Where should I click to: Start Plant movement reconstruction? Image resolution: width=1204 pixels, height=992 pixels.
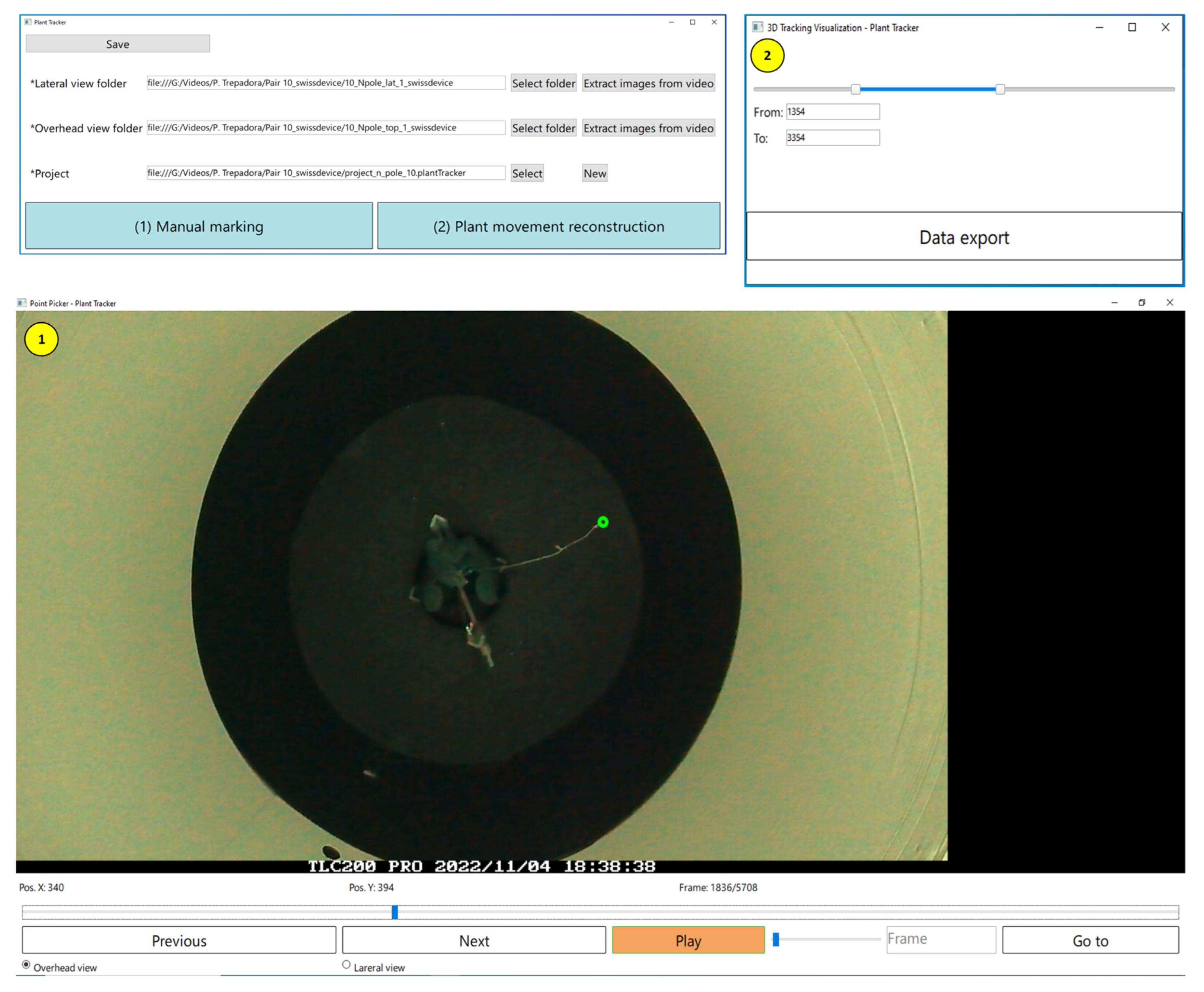(548, 226)
